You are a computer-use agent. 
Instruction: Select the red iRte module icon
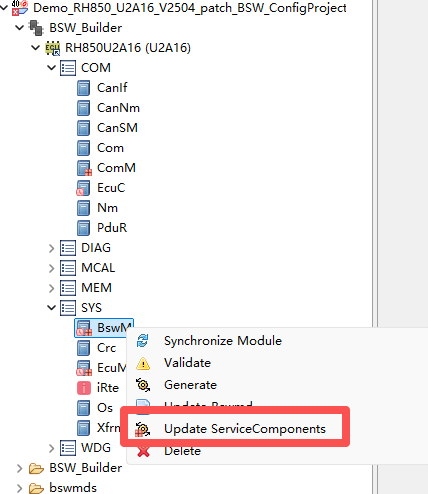pos(84,388)
